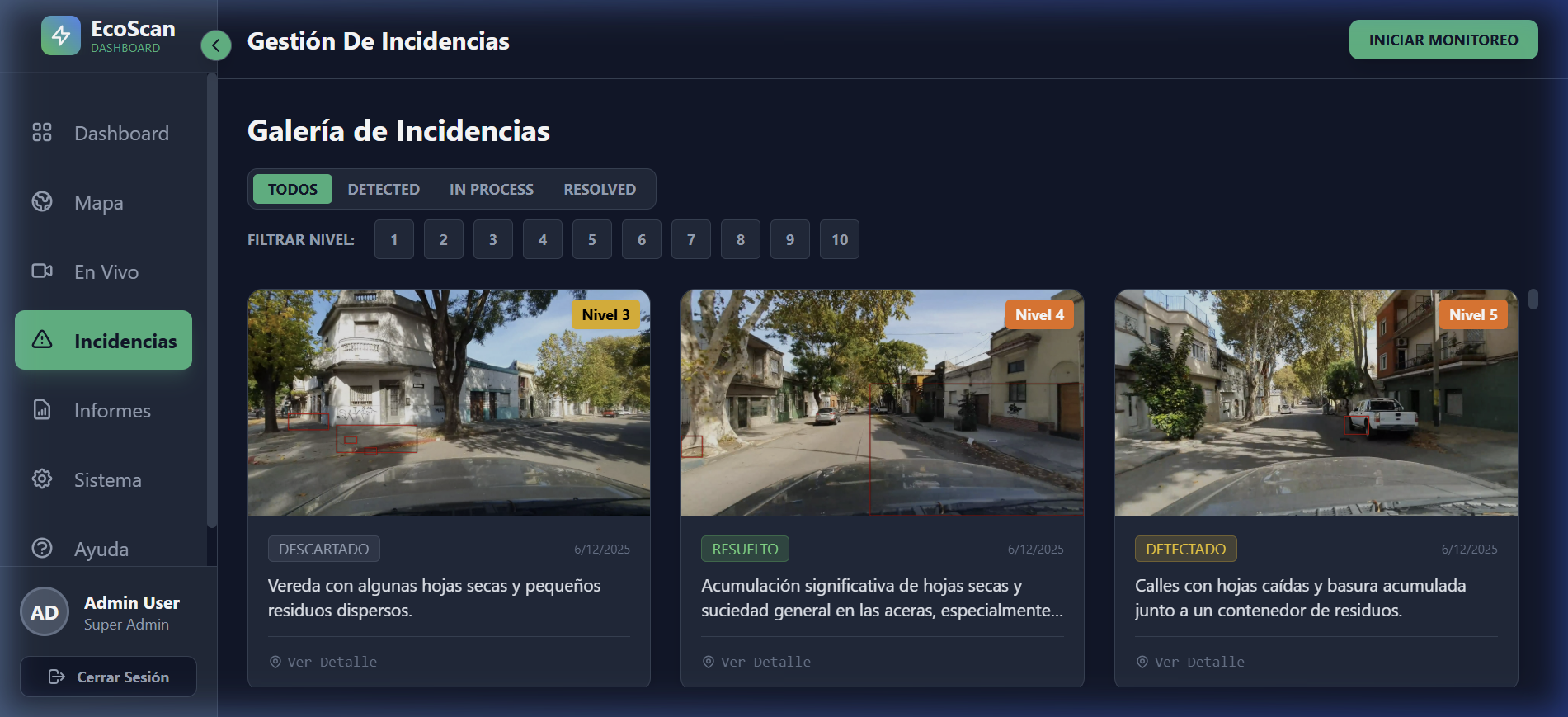
Task: Click the DESCARTADO status badge
Action: (x=323, y=549)
